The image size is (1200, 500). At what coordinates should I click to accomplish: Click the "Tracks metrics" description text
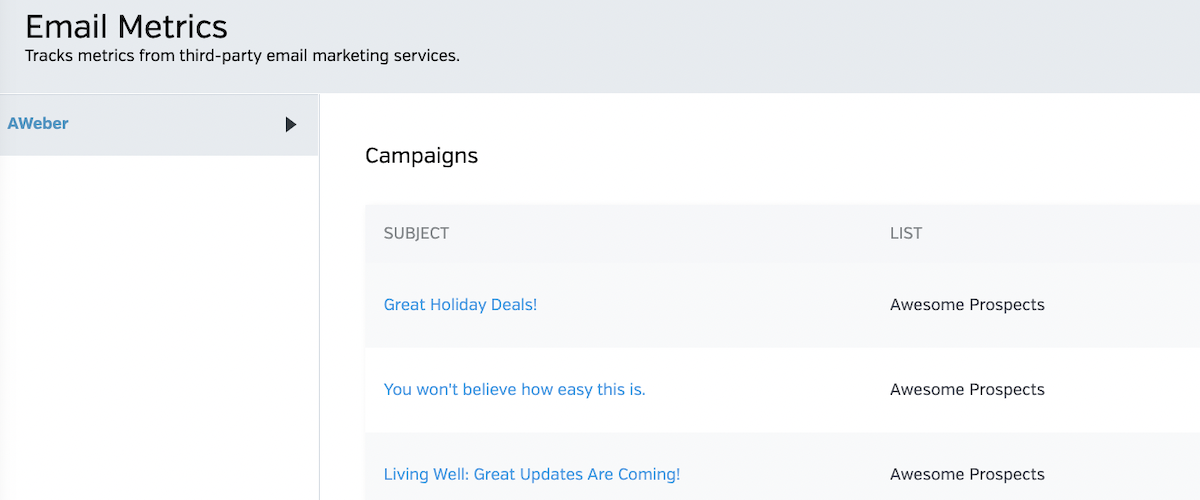click(241, 56)
